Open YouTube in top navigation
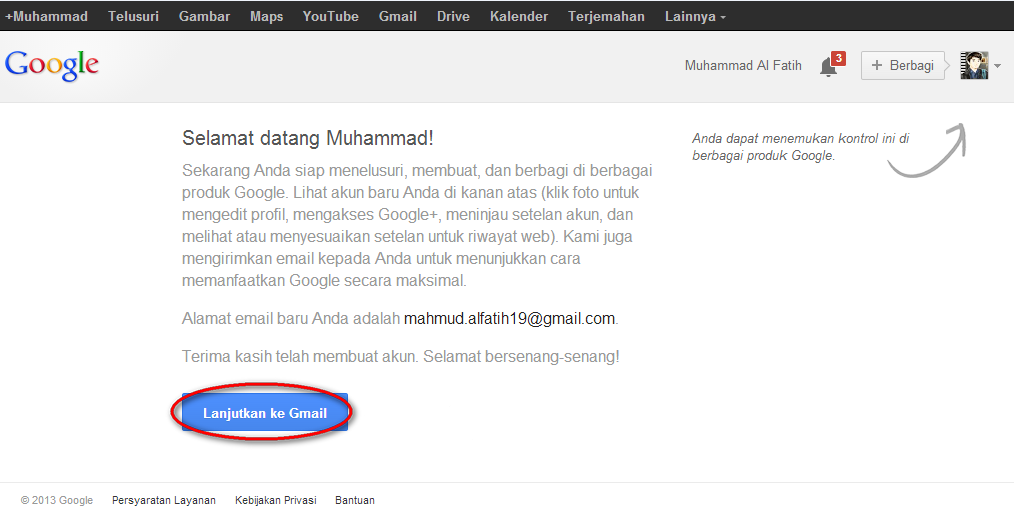This screenshot has height=514, width=1014. 330,16
